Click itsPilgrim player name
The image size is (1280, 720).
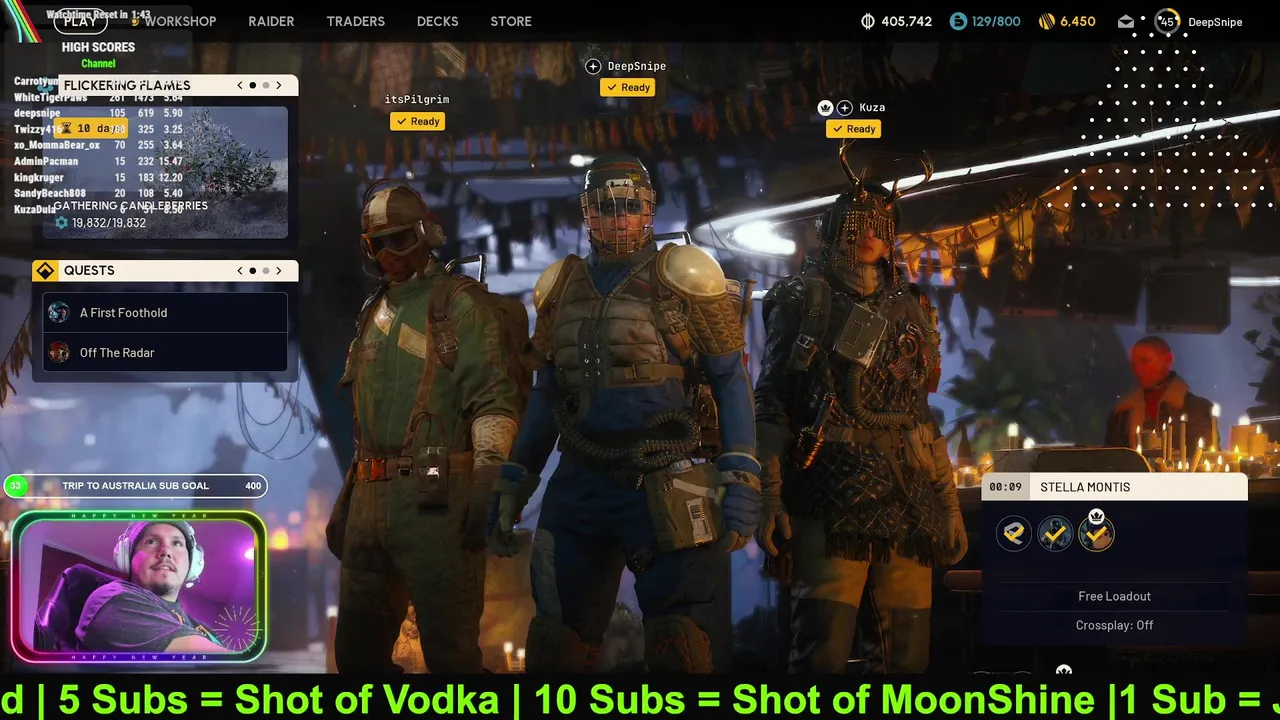(417, 99)
